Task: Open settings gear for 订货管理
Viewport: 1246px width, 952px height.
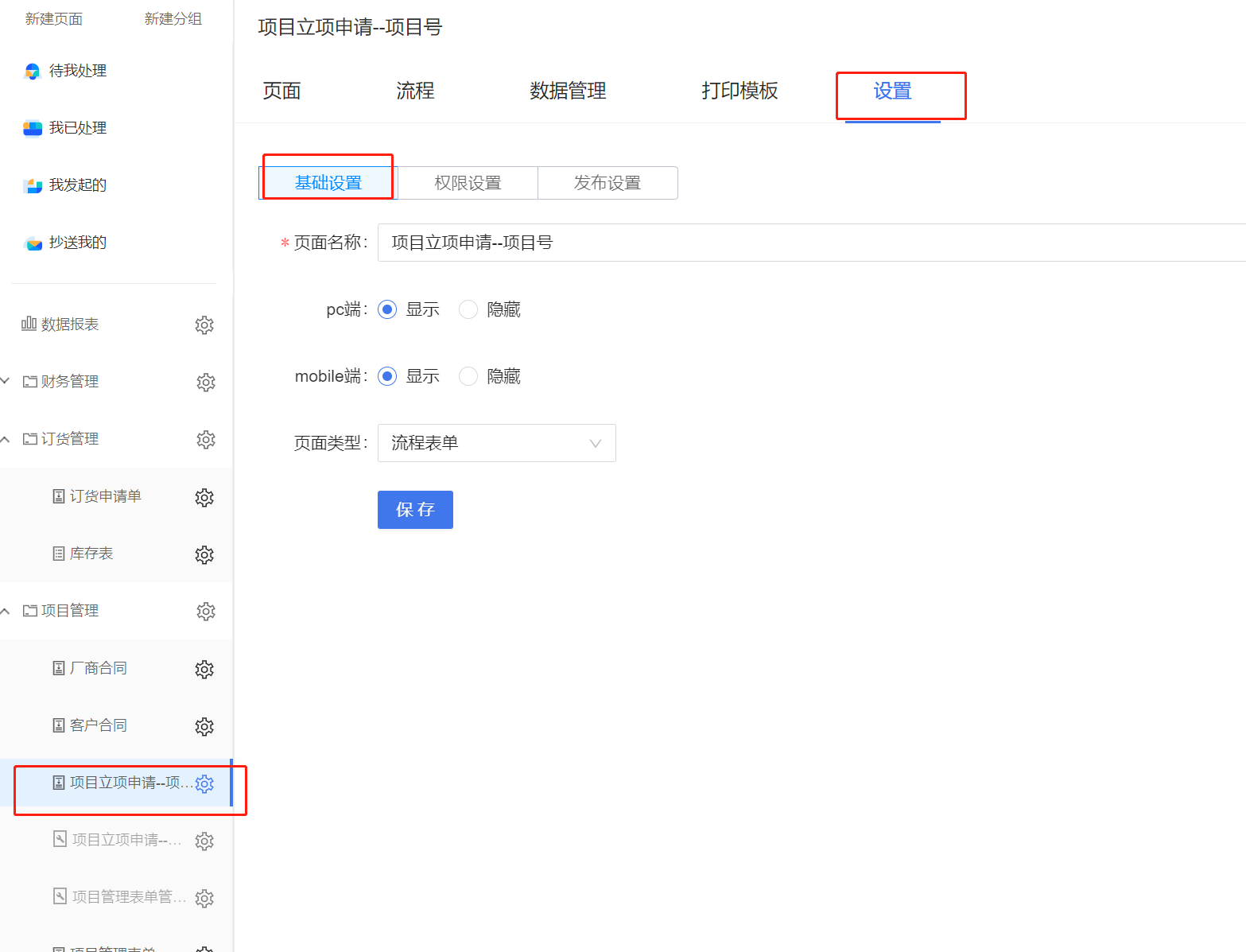Action: tap(206, 439)
